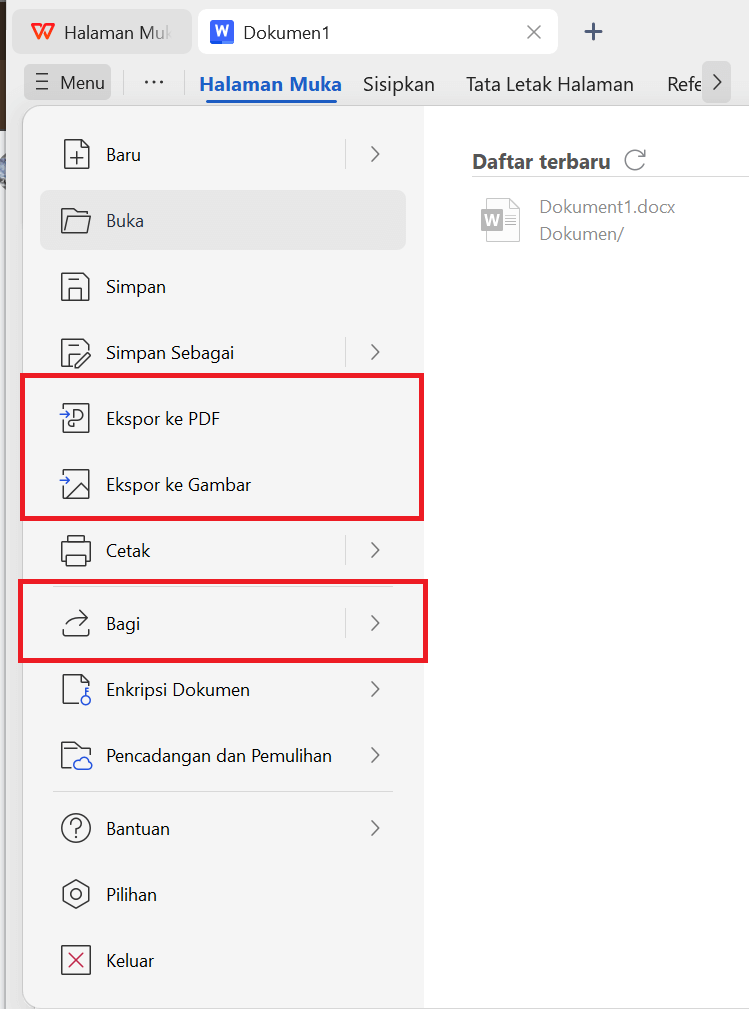Add a new tab with plus

(x=593, y=32)
